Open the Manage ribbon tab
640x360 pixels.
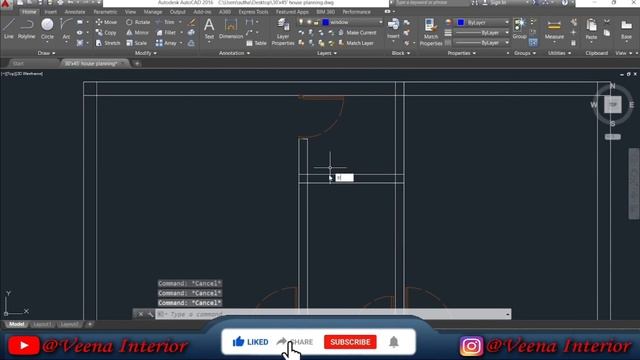153,12
